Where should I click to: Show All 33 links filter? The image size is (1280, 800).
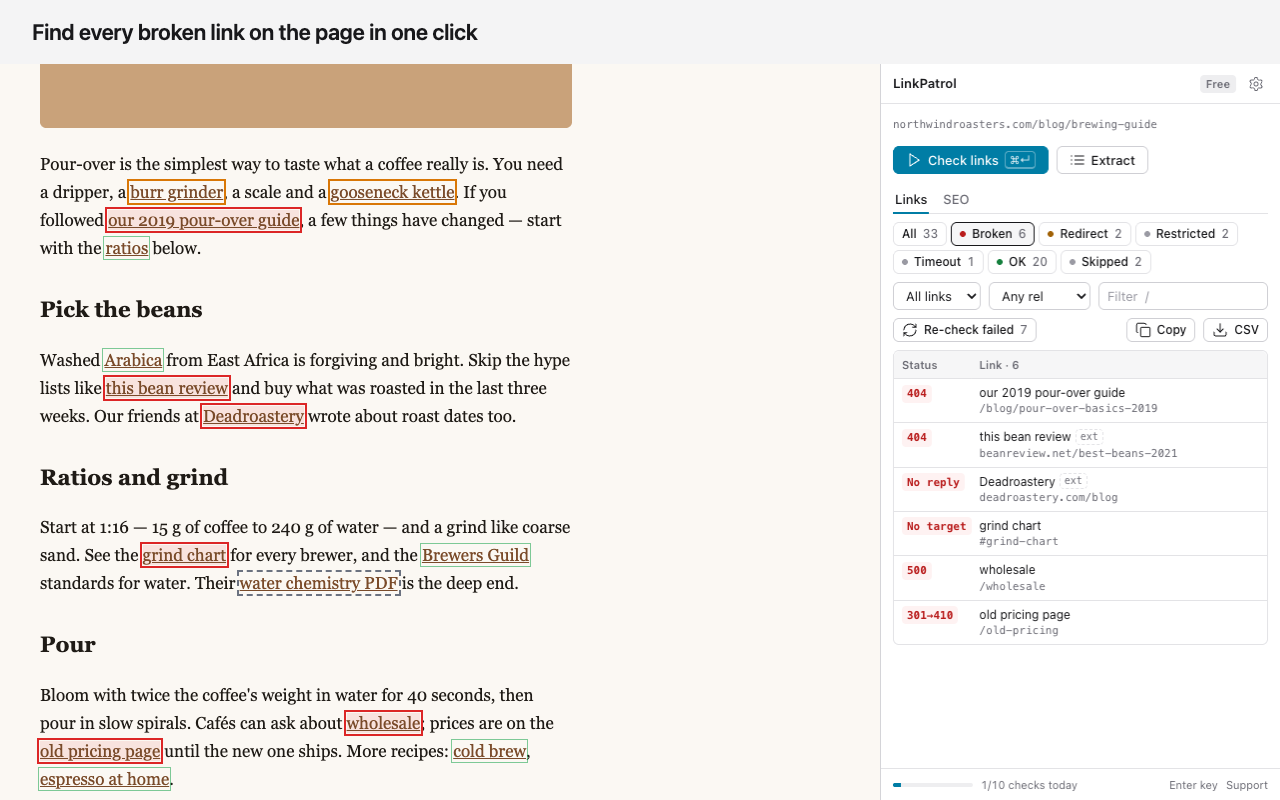920,234
